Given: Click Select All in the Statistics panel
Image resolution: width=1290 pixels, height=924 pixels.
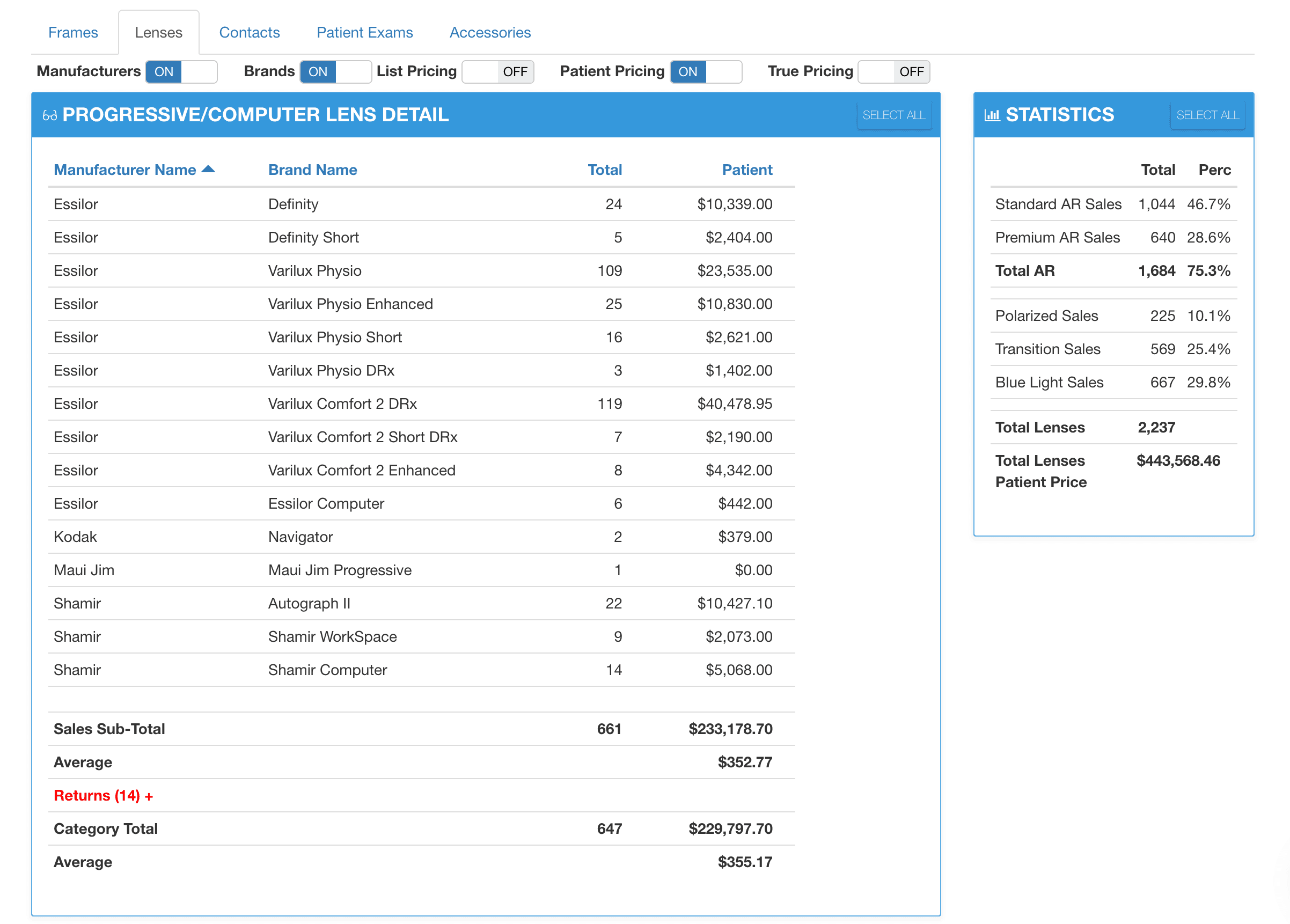Looking at the screenshot, I should pyautogui.click(x=1207, y=115).
